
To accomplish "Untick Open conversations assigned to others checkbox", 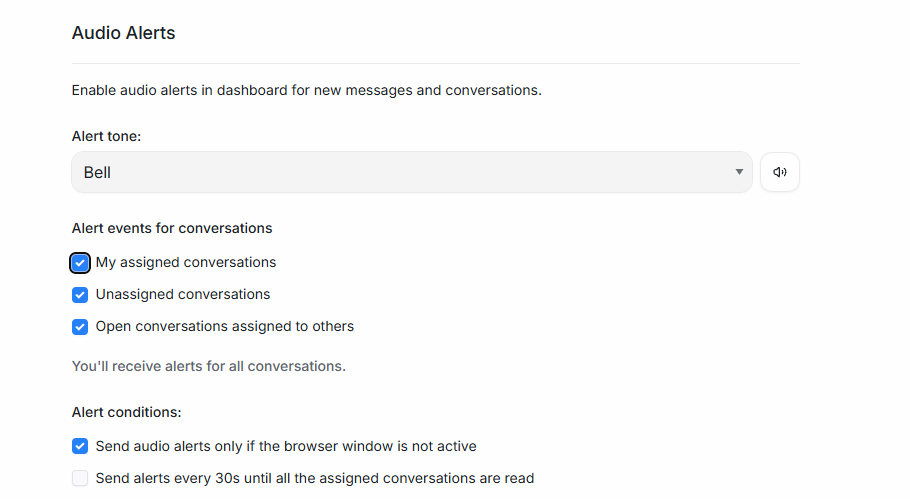I will click(x=80, y=327).
